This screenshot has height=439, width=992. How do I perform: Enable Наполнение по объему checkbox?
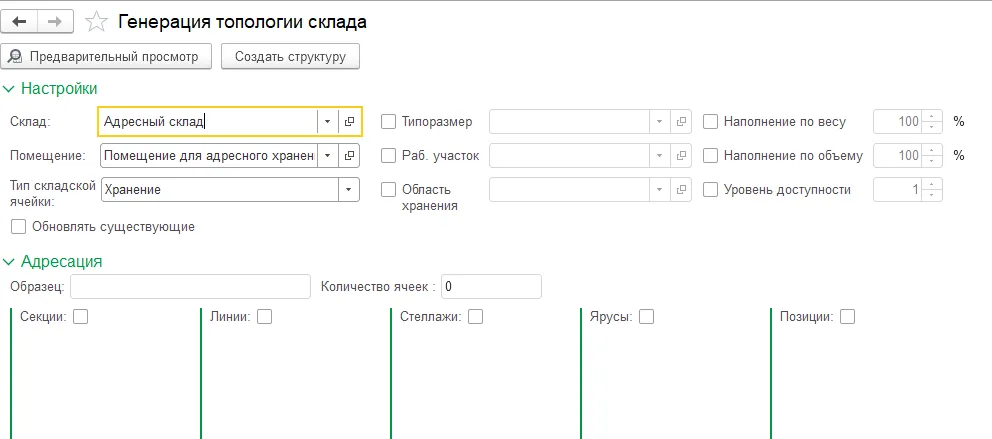click(710, 155)
